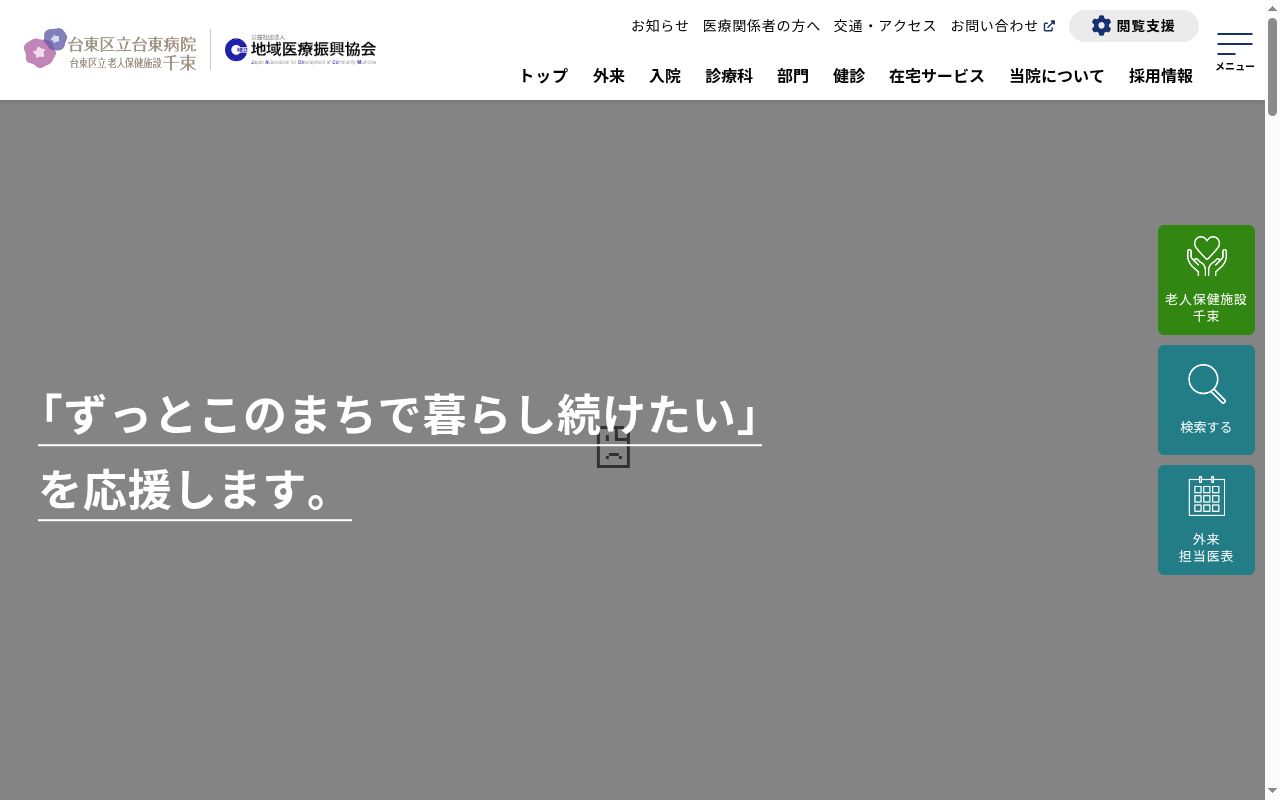This screenshot has width=1280, height=800.
Task: Select トップ in main navigation
Action: (x=543, y=76)
